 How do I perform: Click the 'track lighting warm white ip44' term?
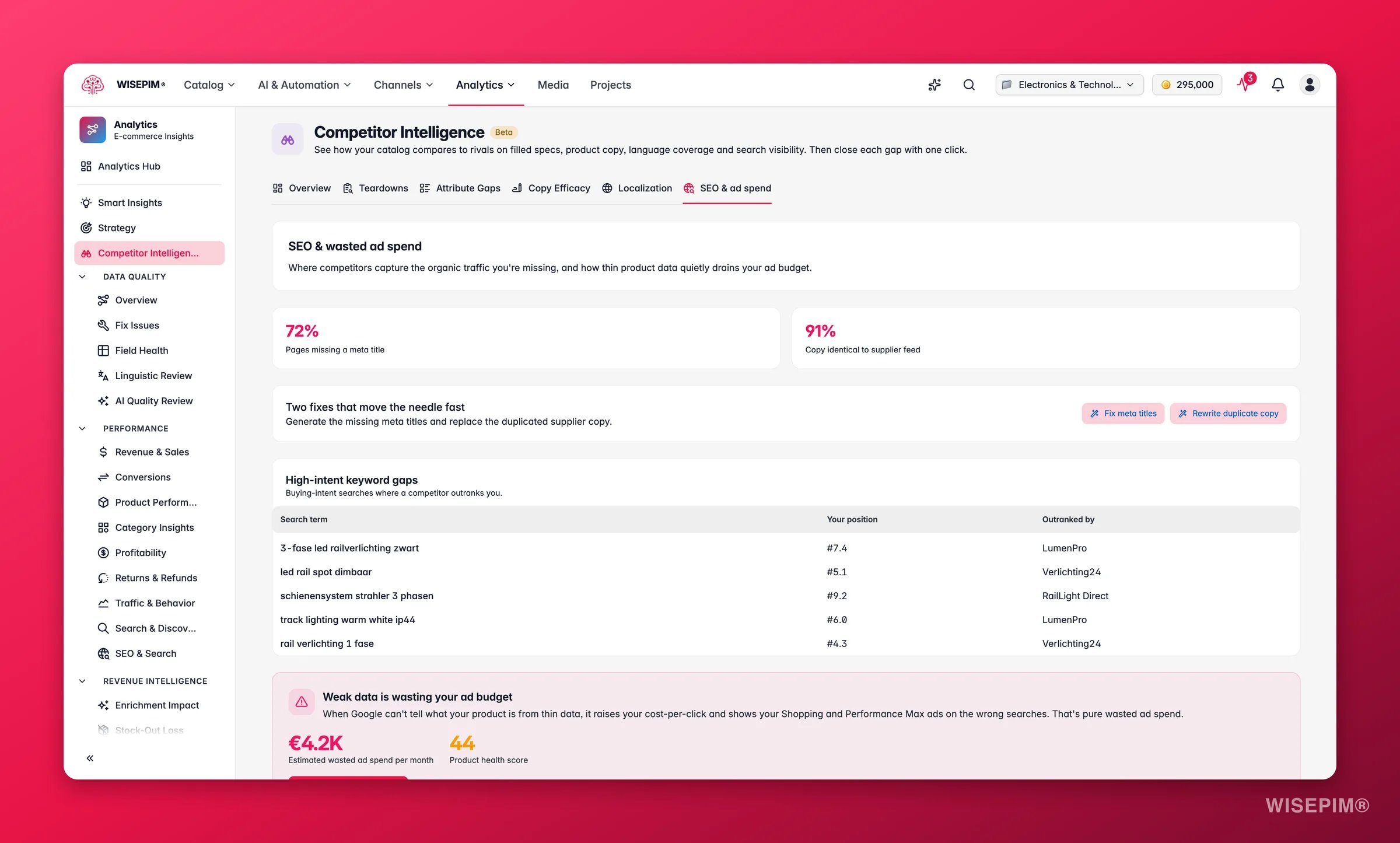pos(348,620)
